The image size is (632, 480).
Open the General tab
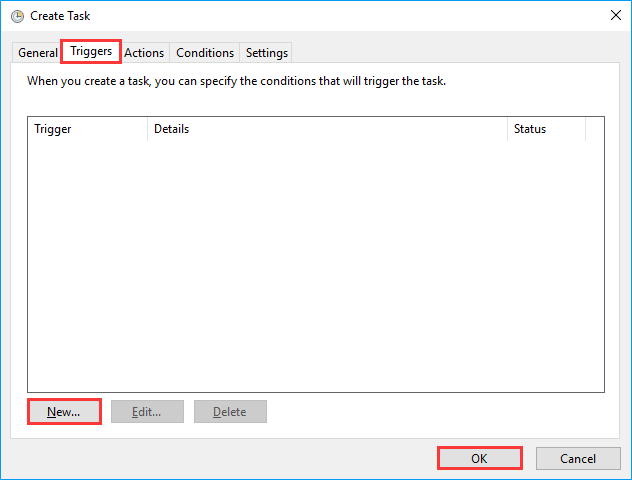coord(37,53)
